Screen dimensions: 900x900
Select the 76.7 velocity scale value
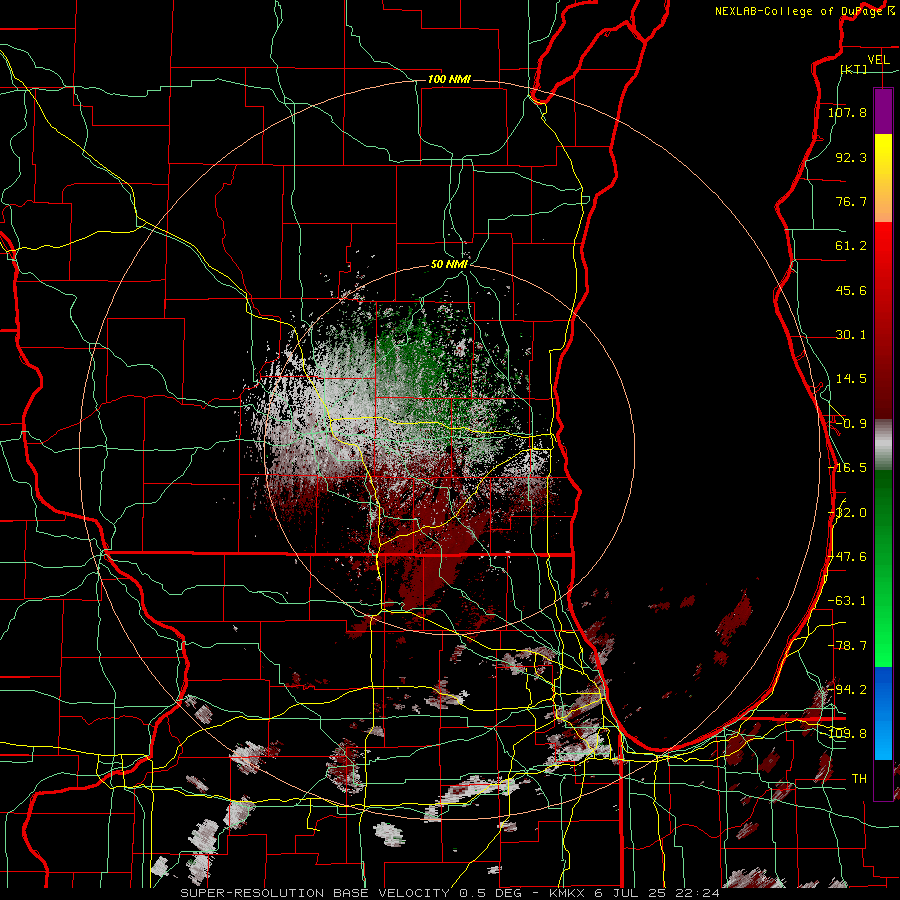coord(851,201)
